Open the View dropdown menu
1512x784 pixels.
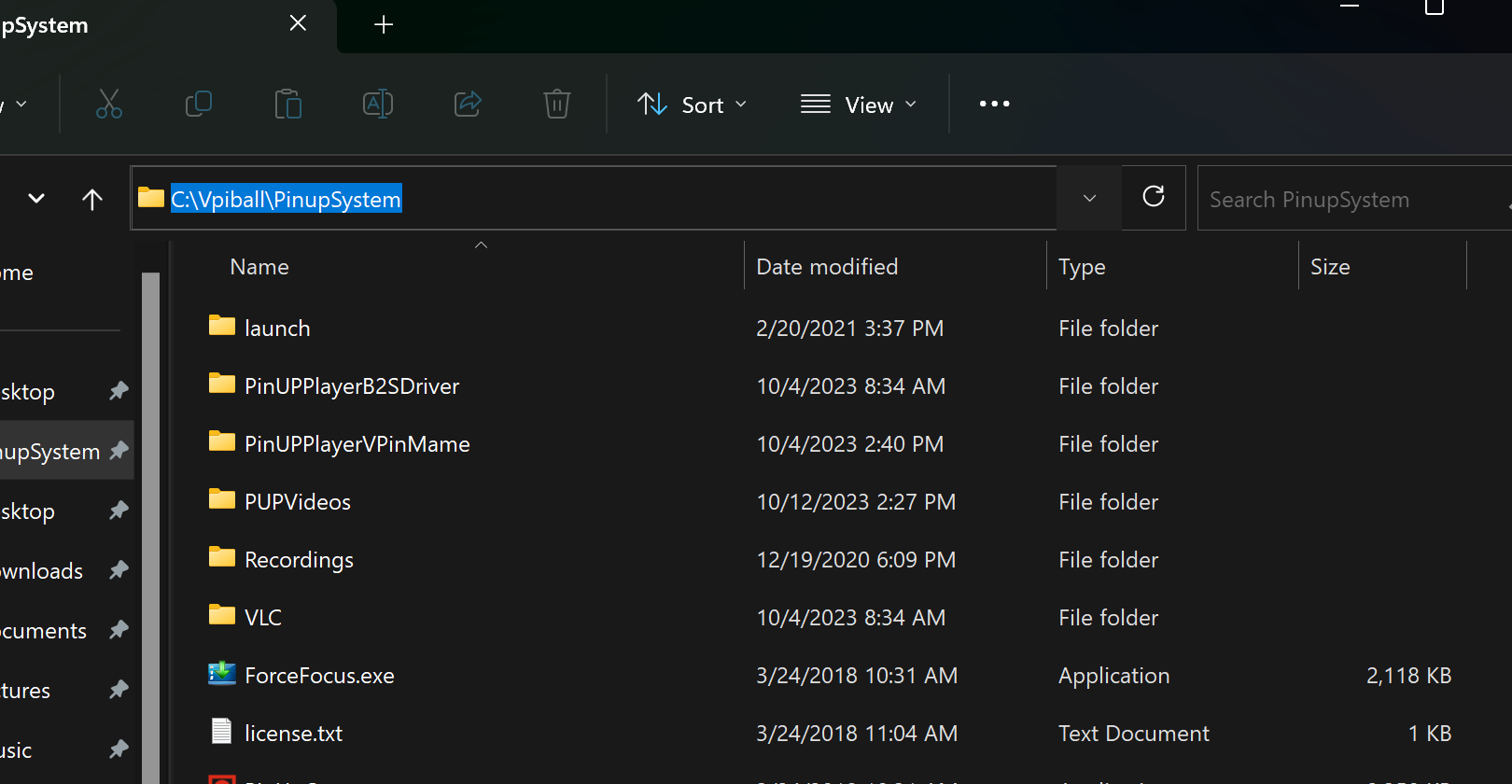pyautogui.click(x=859, y=105)
